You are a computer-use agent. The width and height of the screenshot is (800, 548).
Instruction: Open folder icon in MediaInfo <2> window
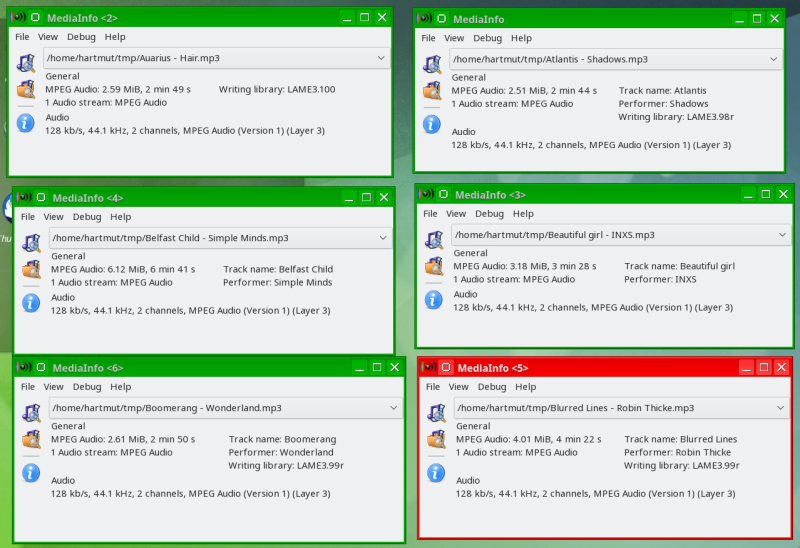(26, 89)
